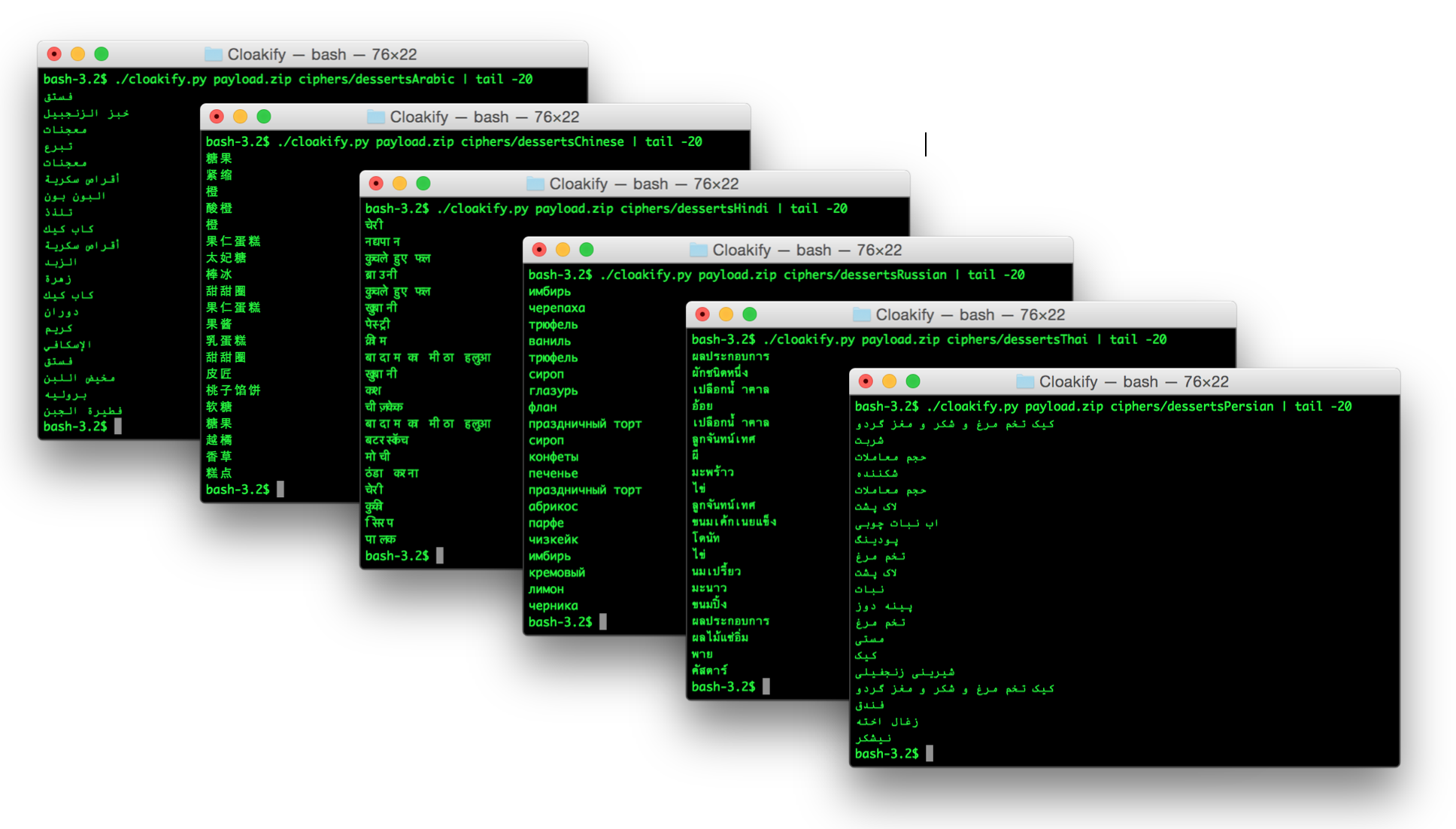Click the final bash prompt in Russian terminal
The height and width of the screenshot is (829, 1456).
point(560,622)
